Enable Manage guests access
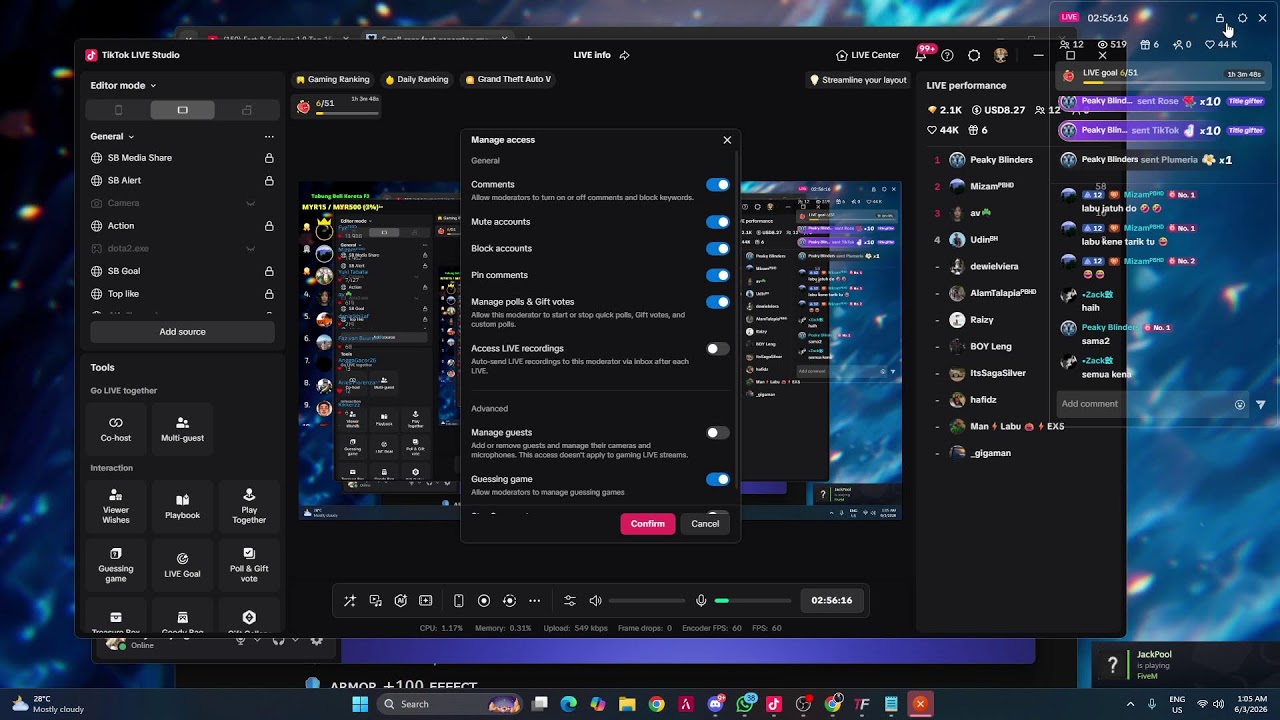The height and width of the screenshot is (720, 1280). [x=718, y=433]
